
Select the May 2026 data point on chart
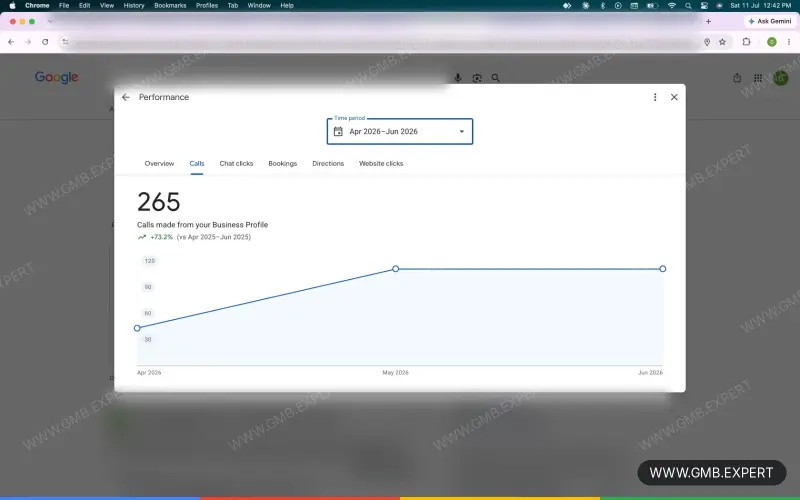[x=395, y=269]
